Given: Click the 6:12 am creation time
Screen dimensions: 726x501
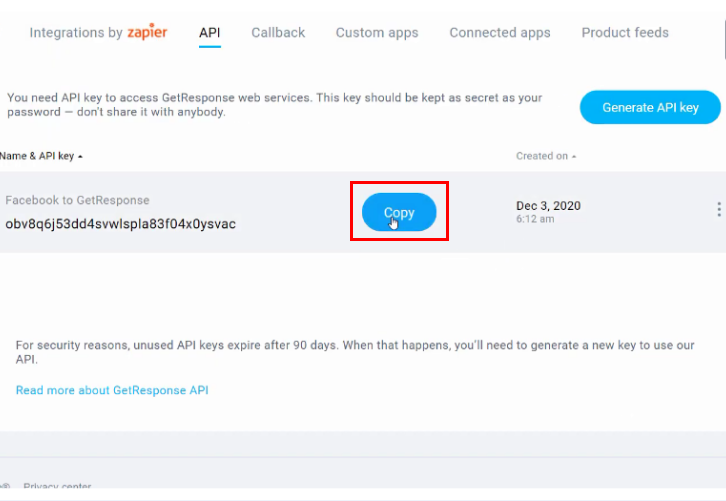Looking at the screenshot, I should tap(535, 219).
